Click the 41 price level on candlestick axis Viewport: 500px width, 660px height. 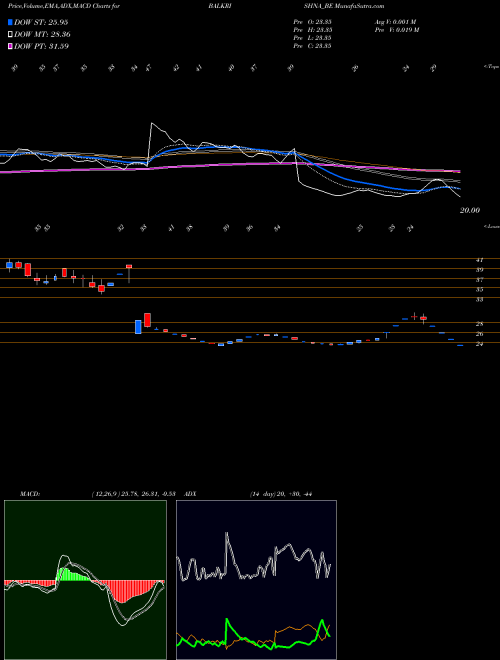tap(479, 260)
